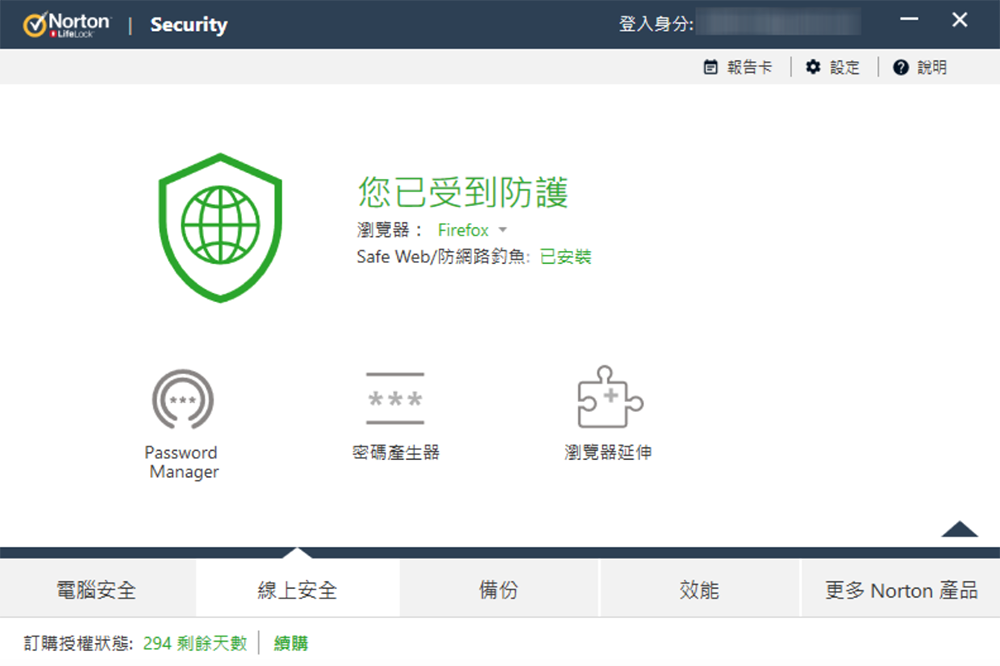Click the 登入身分 label
Image resolution: width=1000 pixels, height=666 pixels.
tap(656, 24)
